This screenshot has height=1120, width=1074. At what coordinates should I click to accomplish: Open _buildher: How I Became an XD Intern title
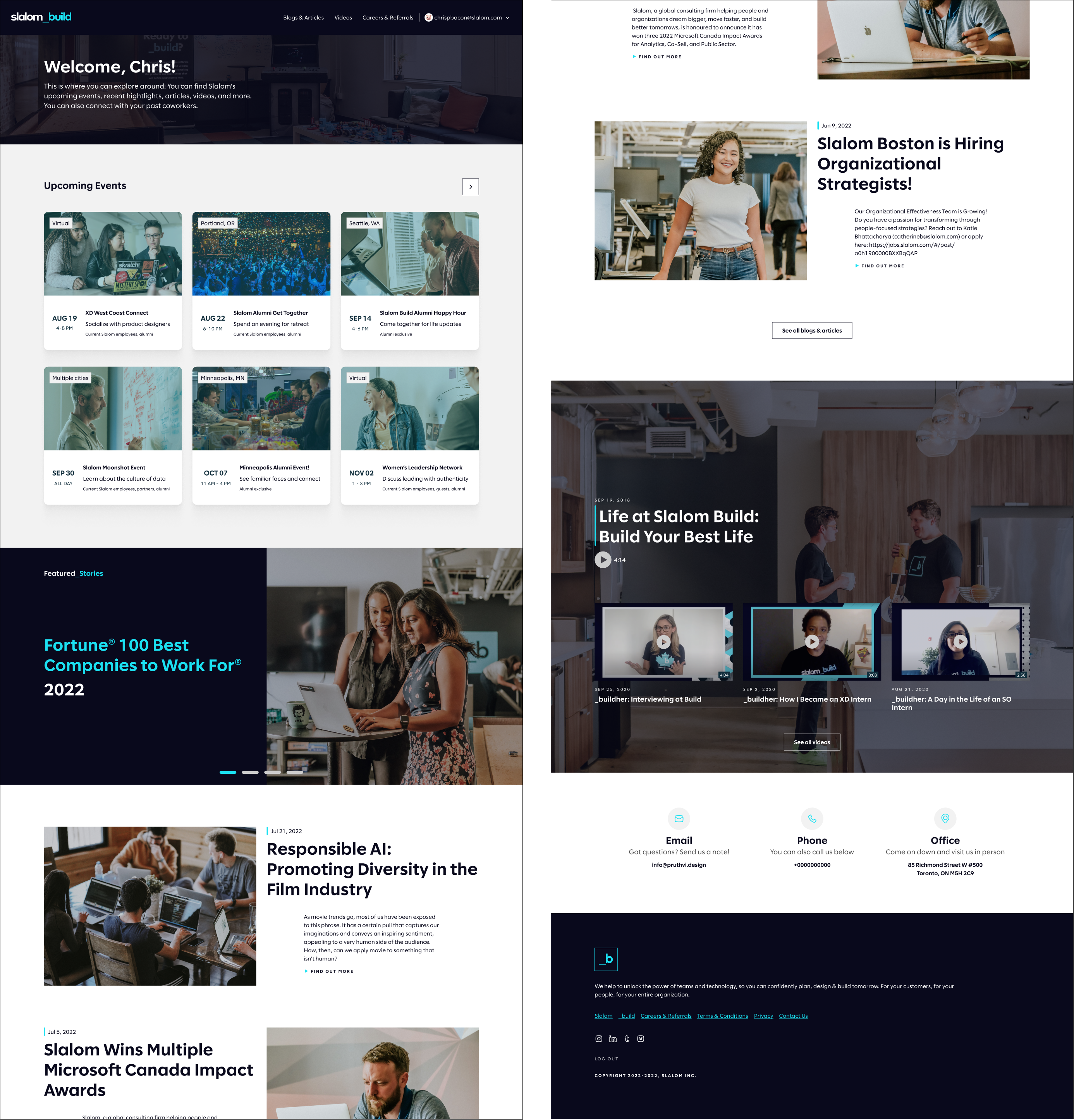(x=807, y=699)
